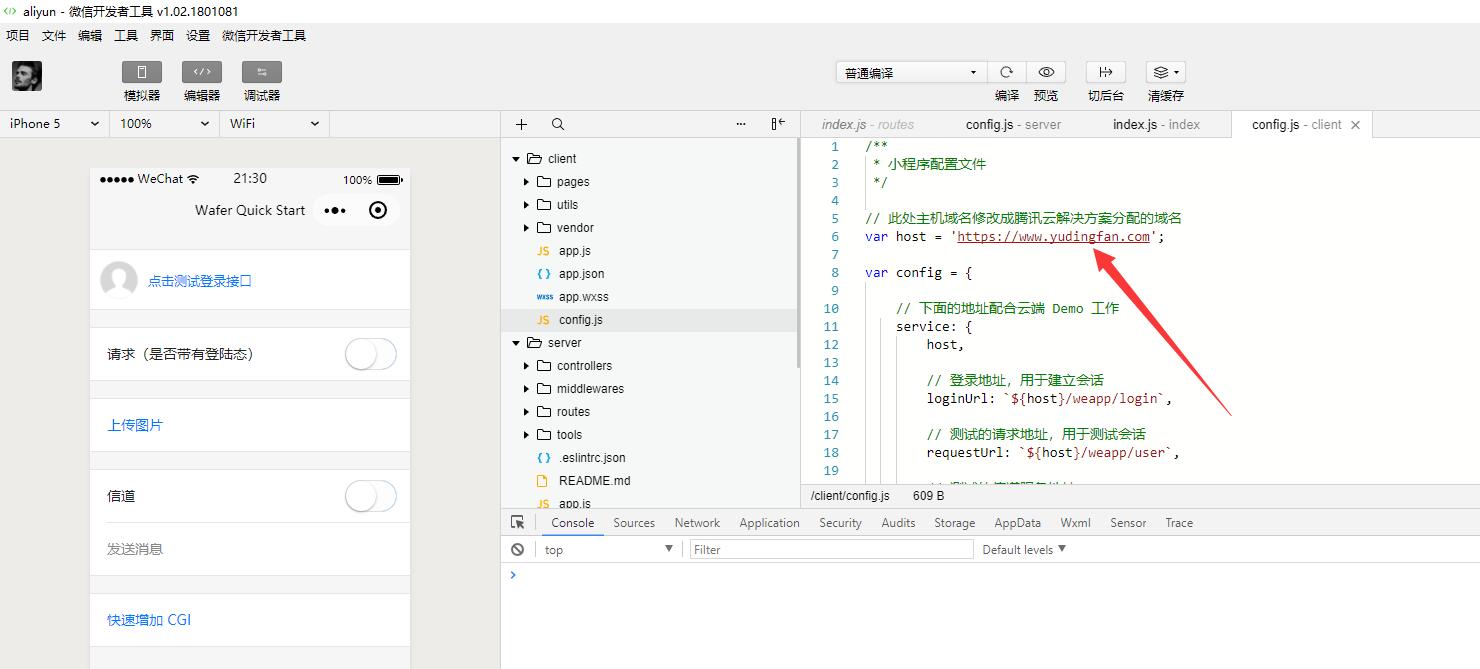Open the 工具 menu
1480x669 pixels.
pos(126,35)
